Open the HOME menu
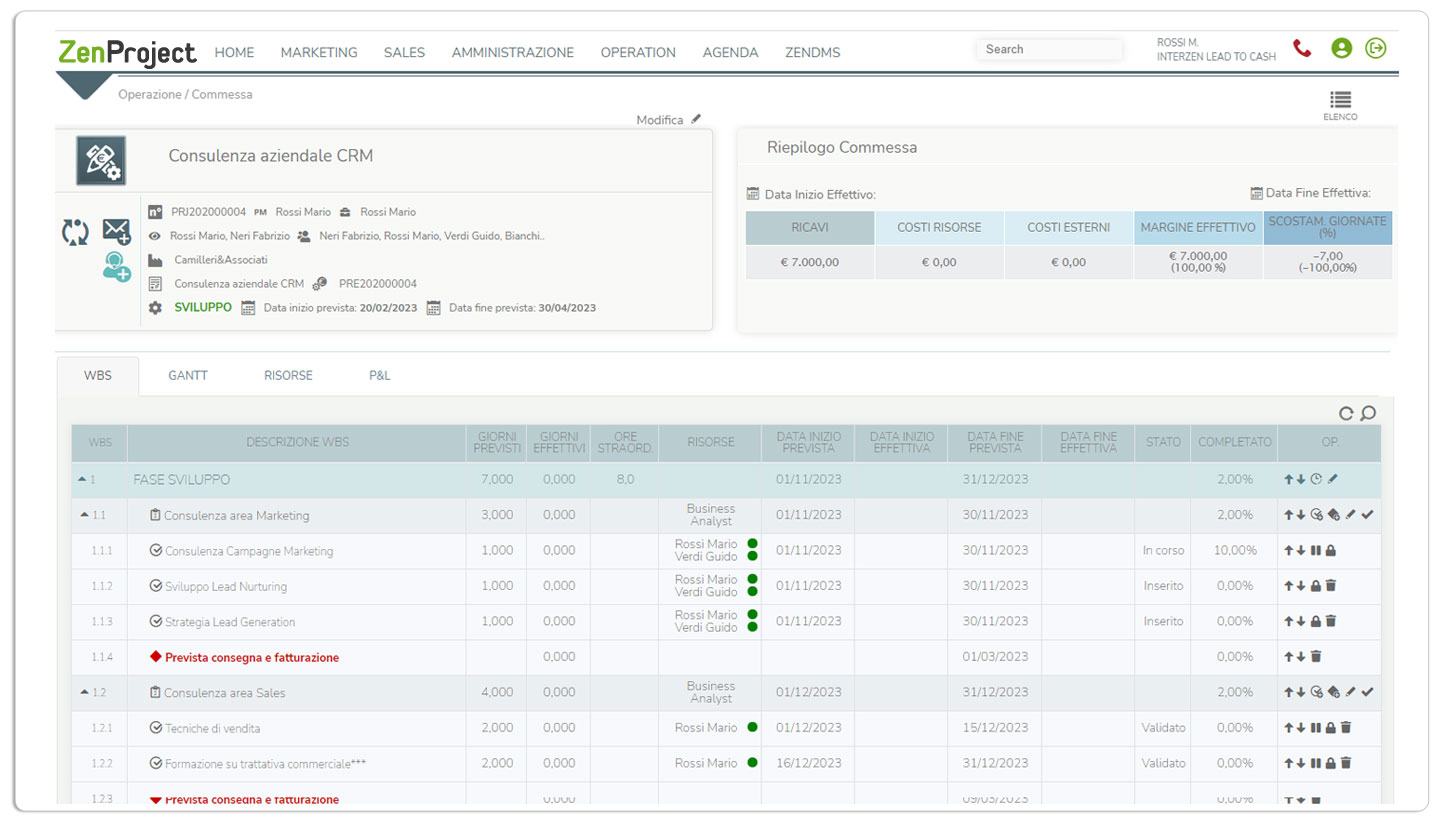 click(234, 53)
